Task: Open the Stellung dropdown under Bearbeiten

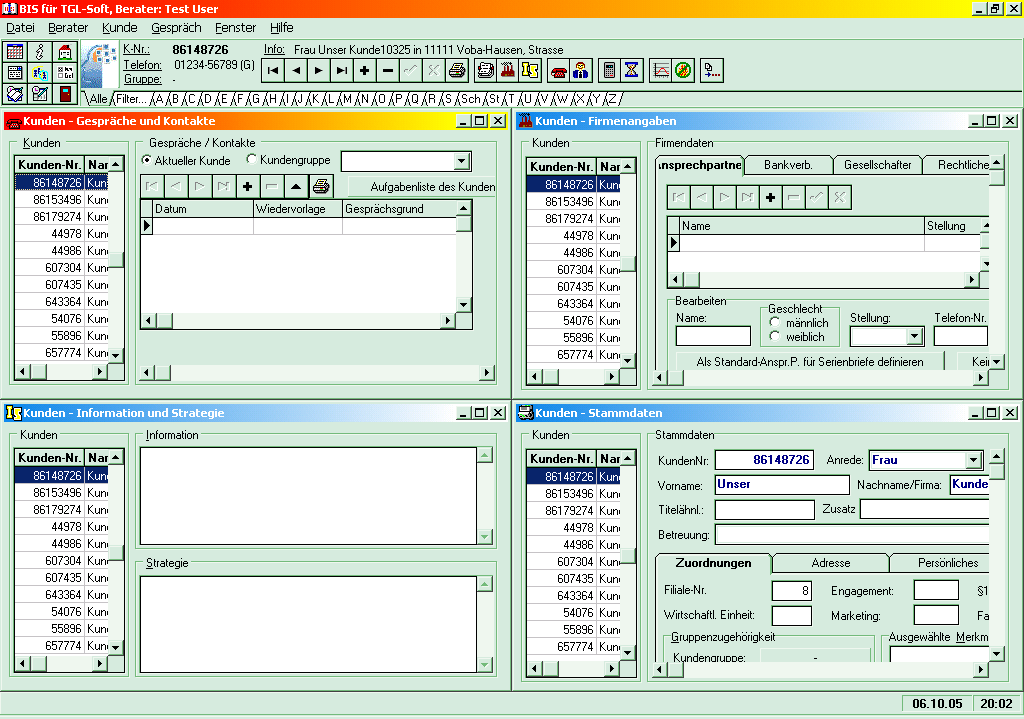Action: tap(914, 336)
